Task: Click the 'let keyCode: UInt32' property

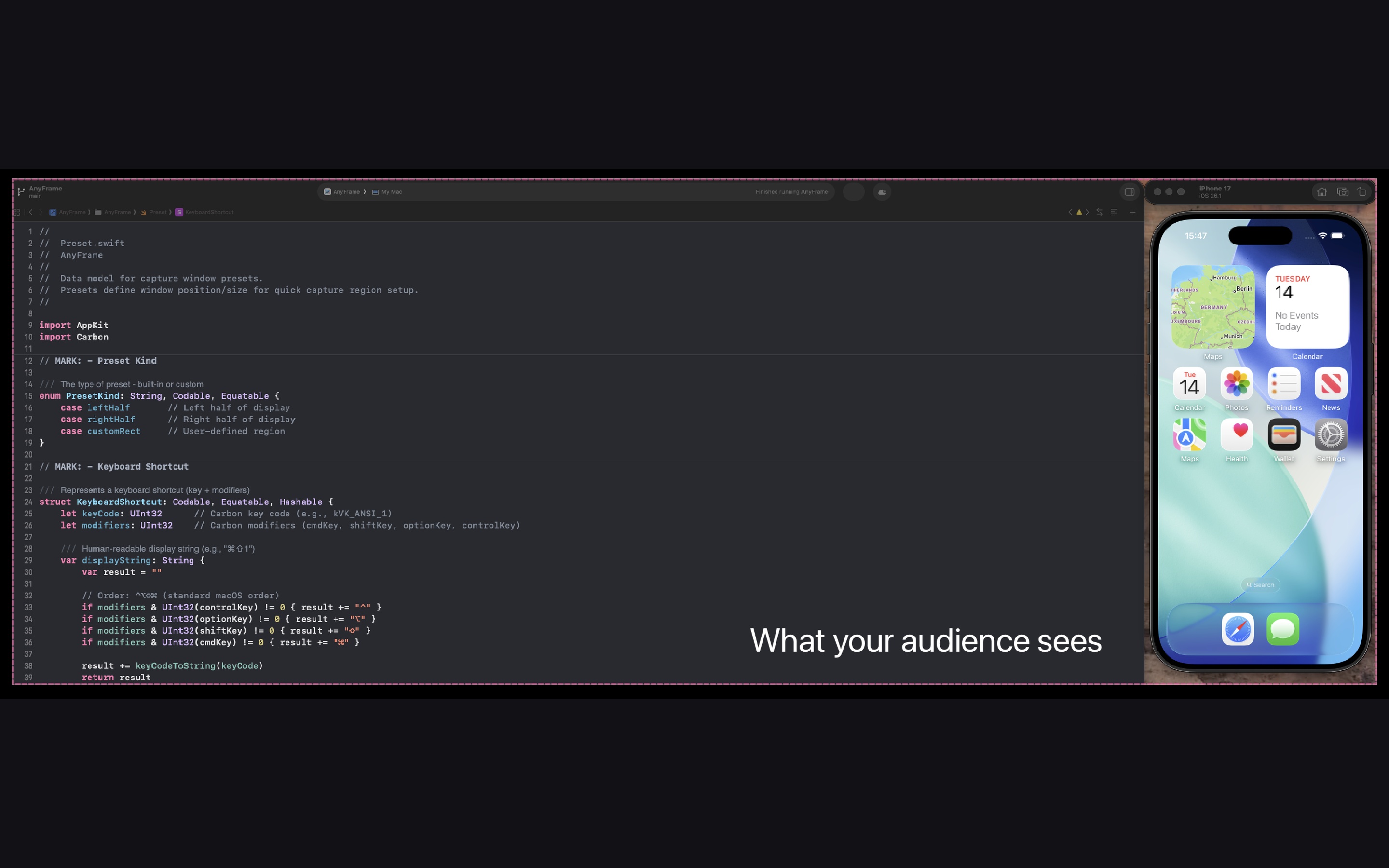Action: point(111,514)
